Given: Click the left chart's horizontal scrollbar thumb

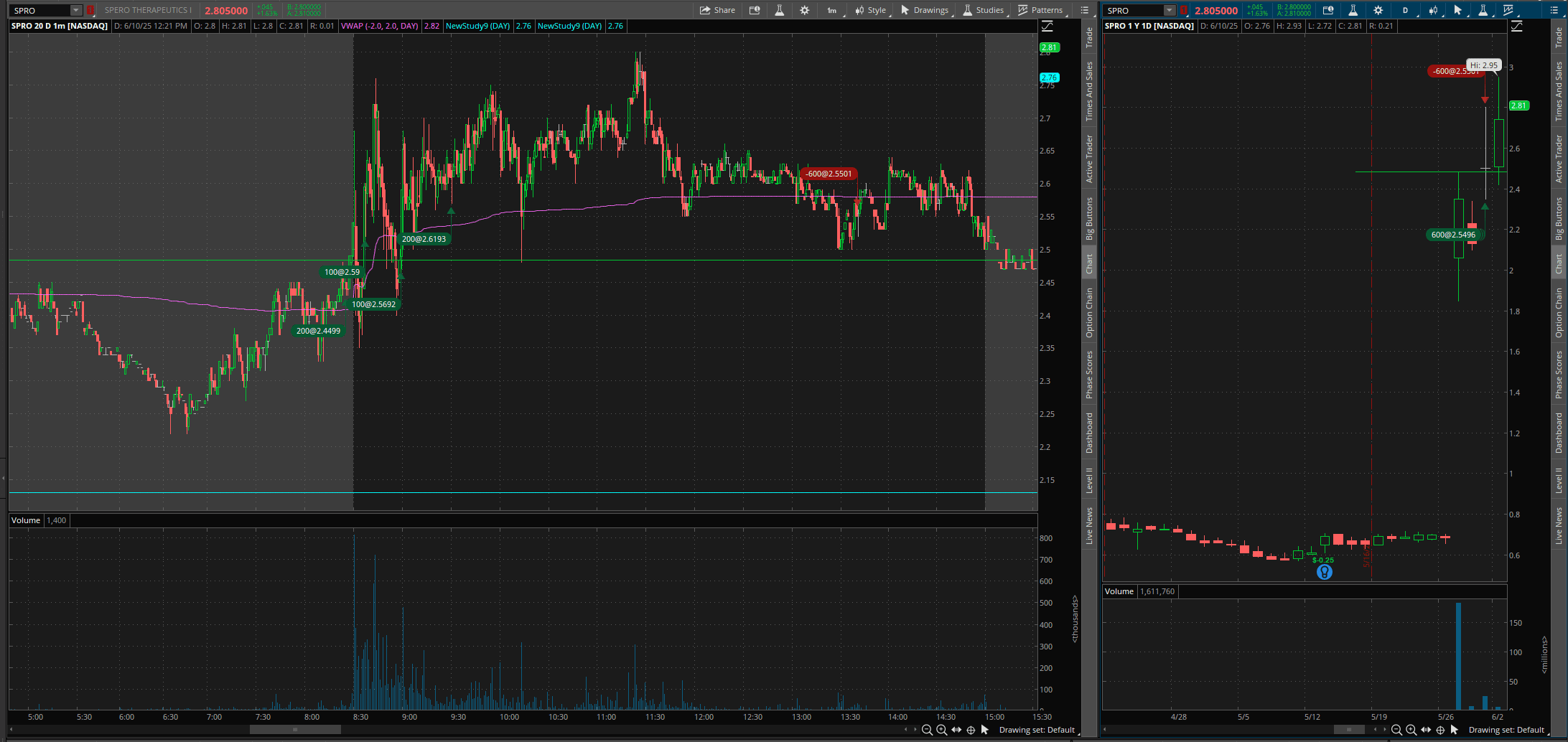Looking at the screenshot, I should pos(295,730).
